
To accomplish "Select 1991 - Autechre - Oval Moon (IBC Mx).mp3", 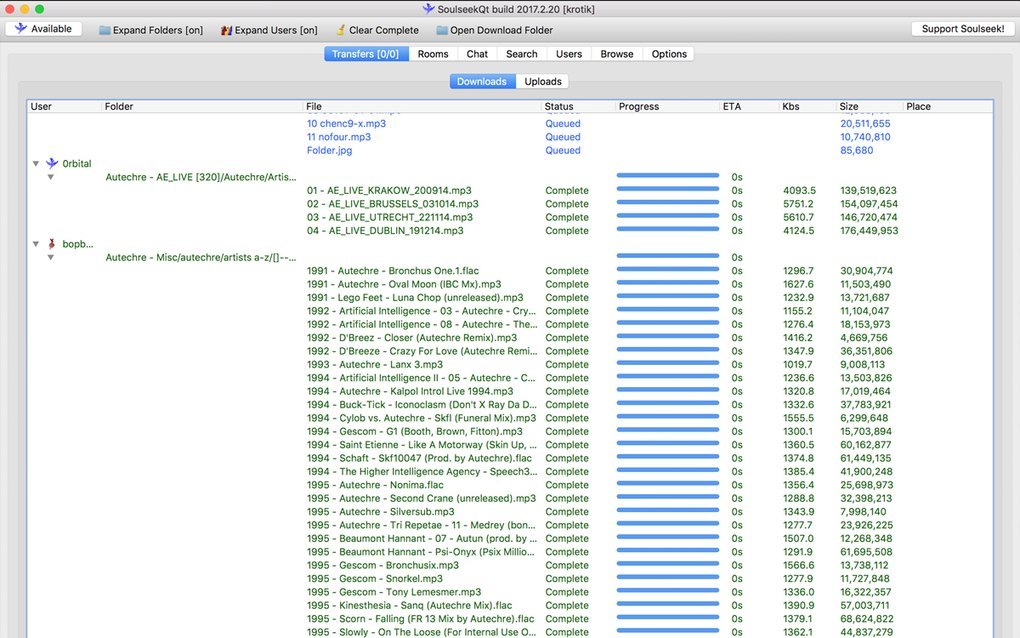I will tap(404, 284).
